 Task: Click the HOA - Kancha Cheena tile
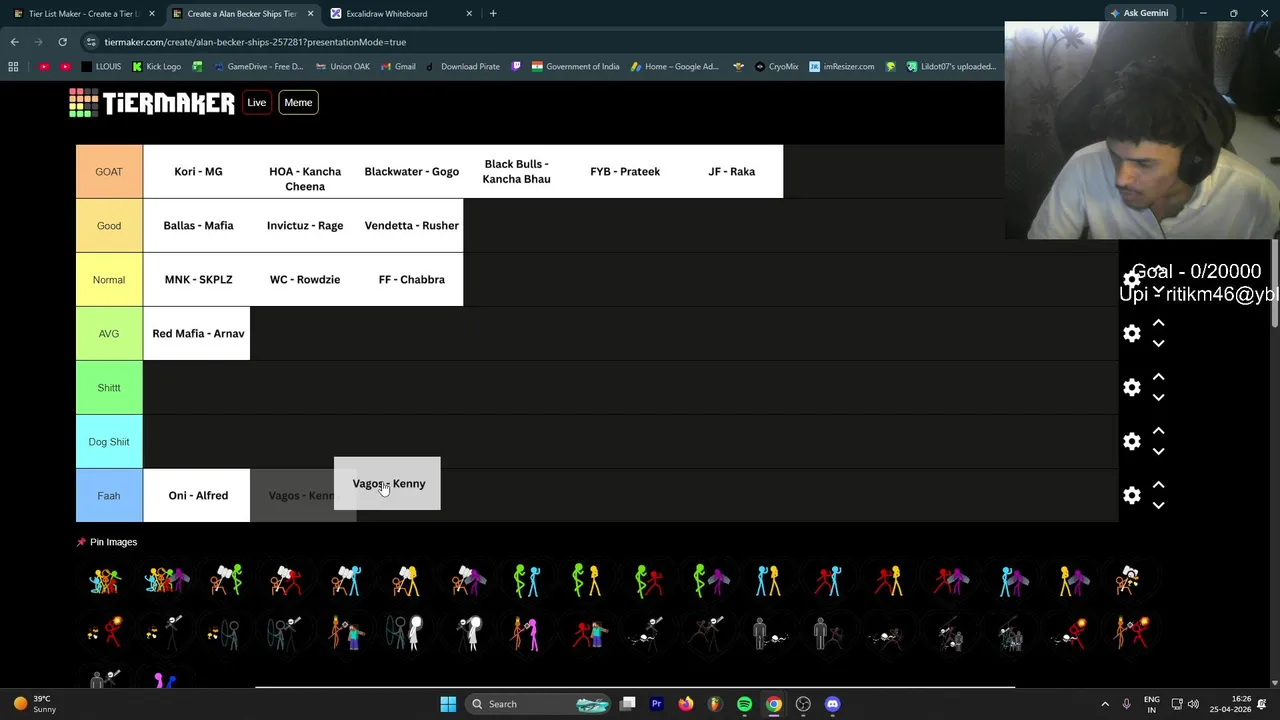304,171
